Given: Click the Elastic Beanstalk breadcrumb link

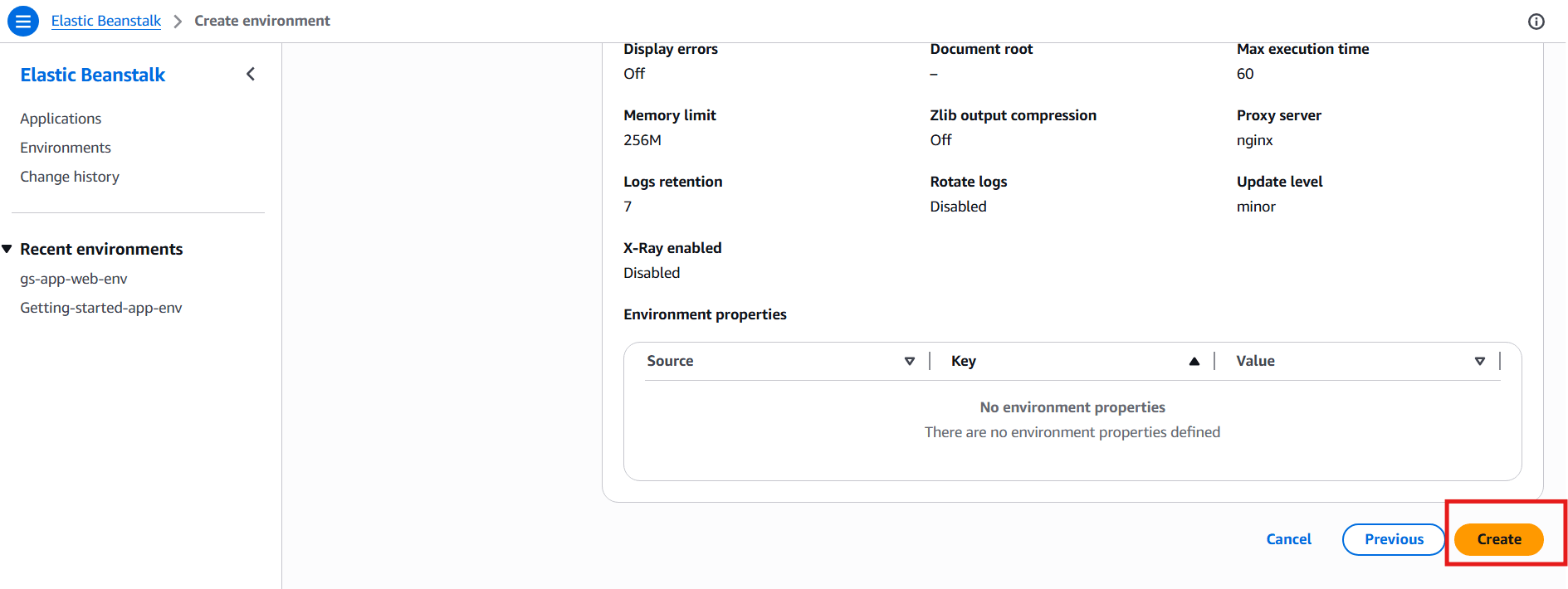Looking at the screenshot, I should (x=106, y=21).
